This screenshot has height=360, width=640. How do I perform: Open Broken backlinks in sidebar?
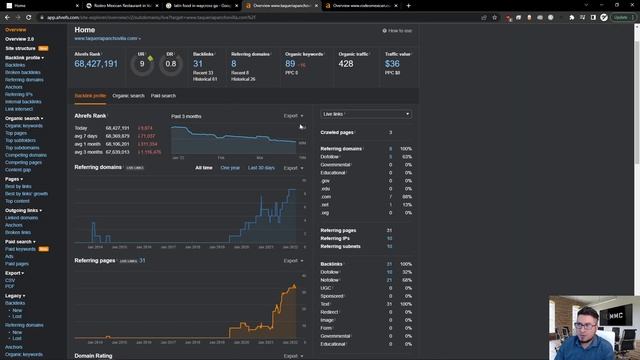23,73
